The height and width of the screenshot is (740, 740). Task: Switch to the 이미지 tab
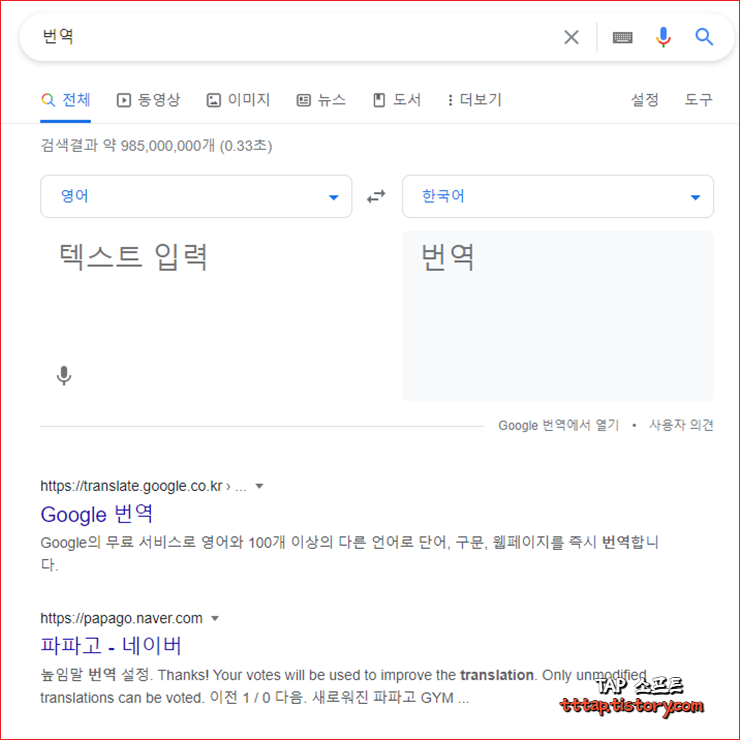click(x=238, y=100)
